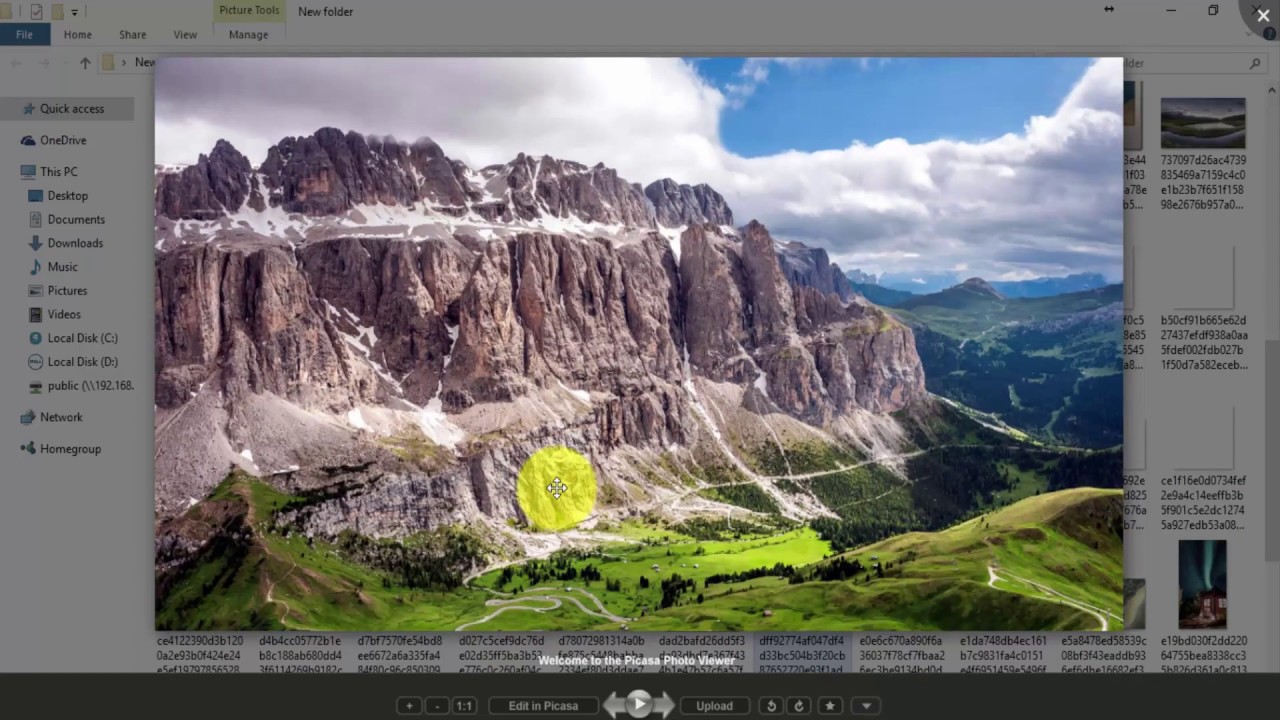Select highlighted file dff92774af047df4
The height and width of the screenshot is (720, 1280).
(801, 655)
